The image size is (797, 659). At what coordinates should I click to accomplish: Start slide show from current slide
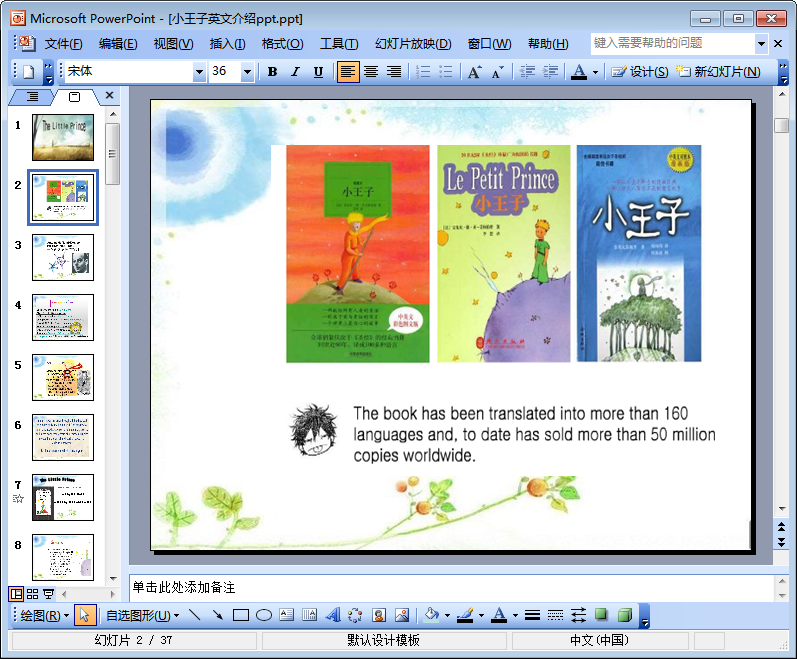click(48, 593)
